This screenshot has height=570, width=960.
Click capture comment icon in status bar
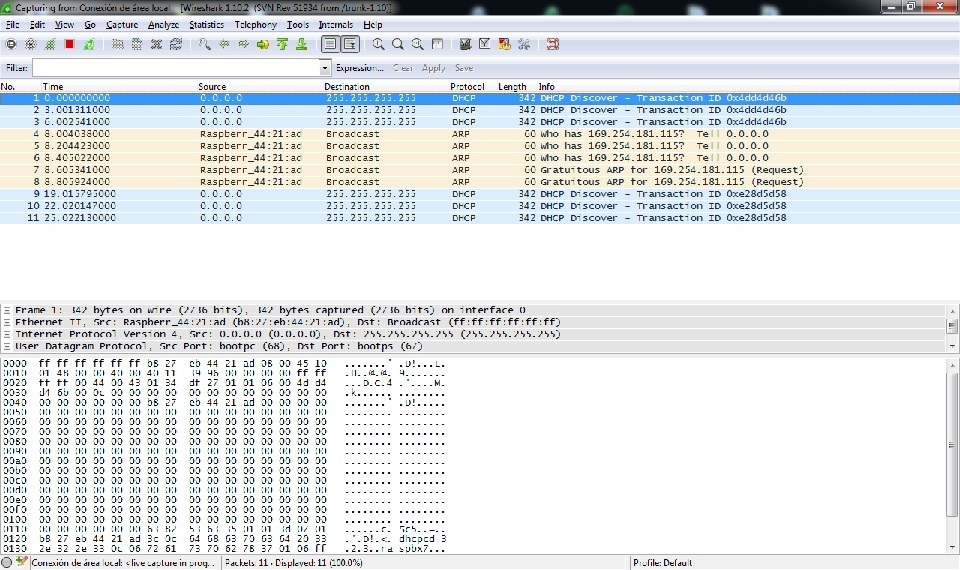click(x=21, y=562)
